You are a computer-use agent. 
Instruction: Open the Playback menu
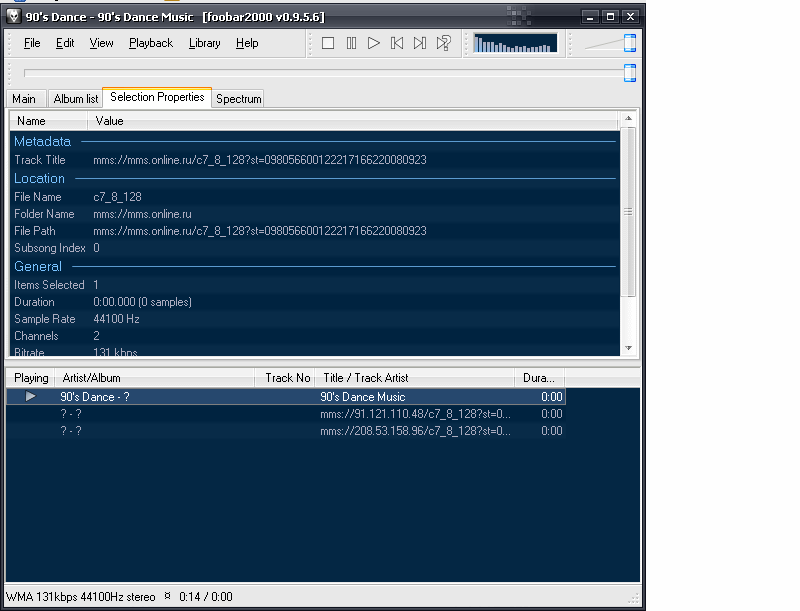tap(151, 43)
